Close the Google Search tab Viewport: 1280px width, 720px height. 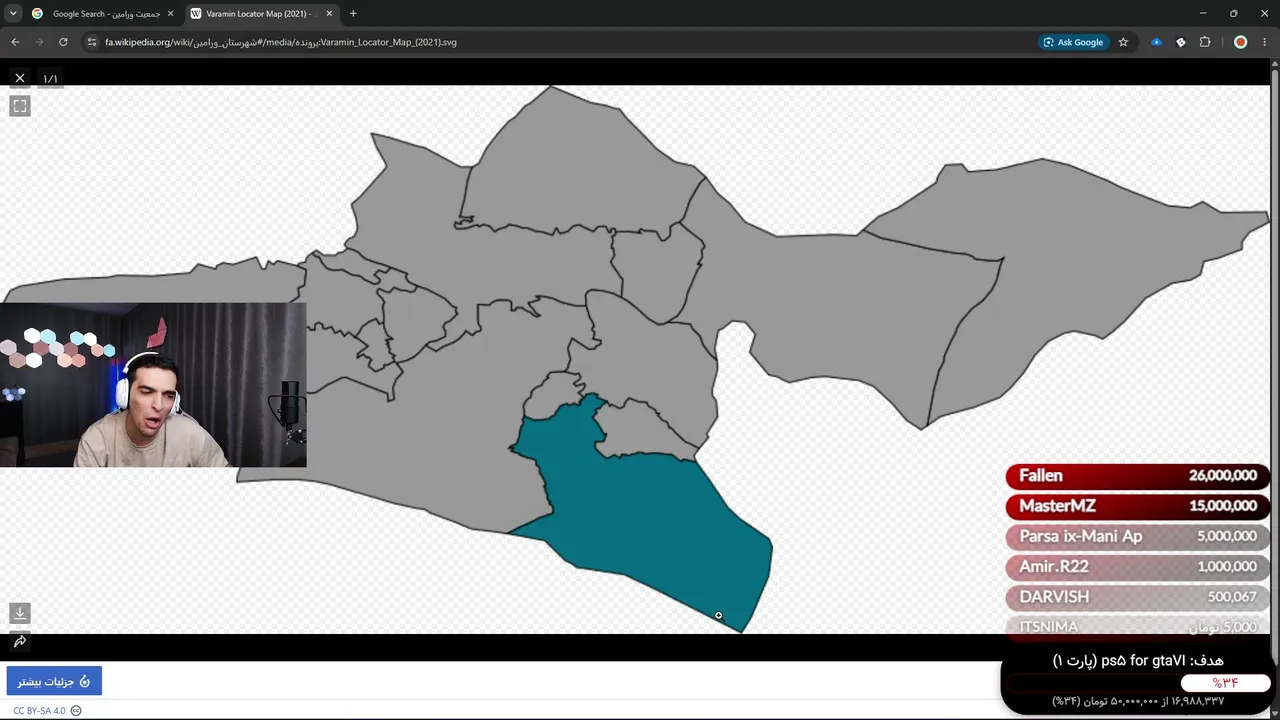[x=170, y=14]
